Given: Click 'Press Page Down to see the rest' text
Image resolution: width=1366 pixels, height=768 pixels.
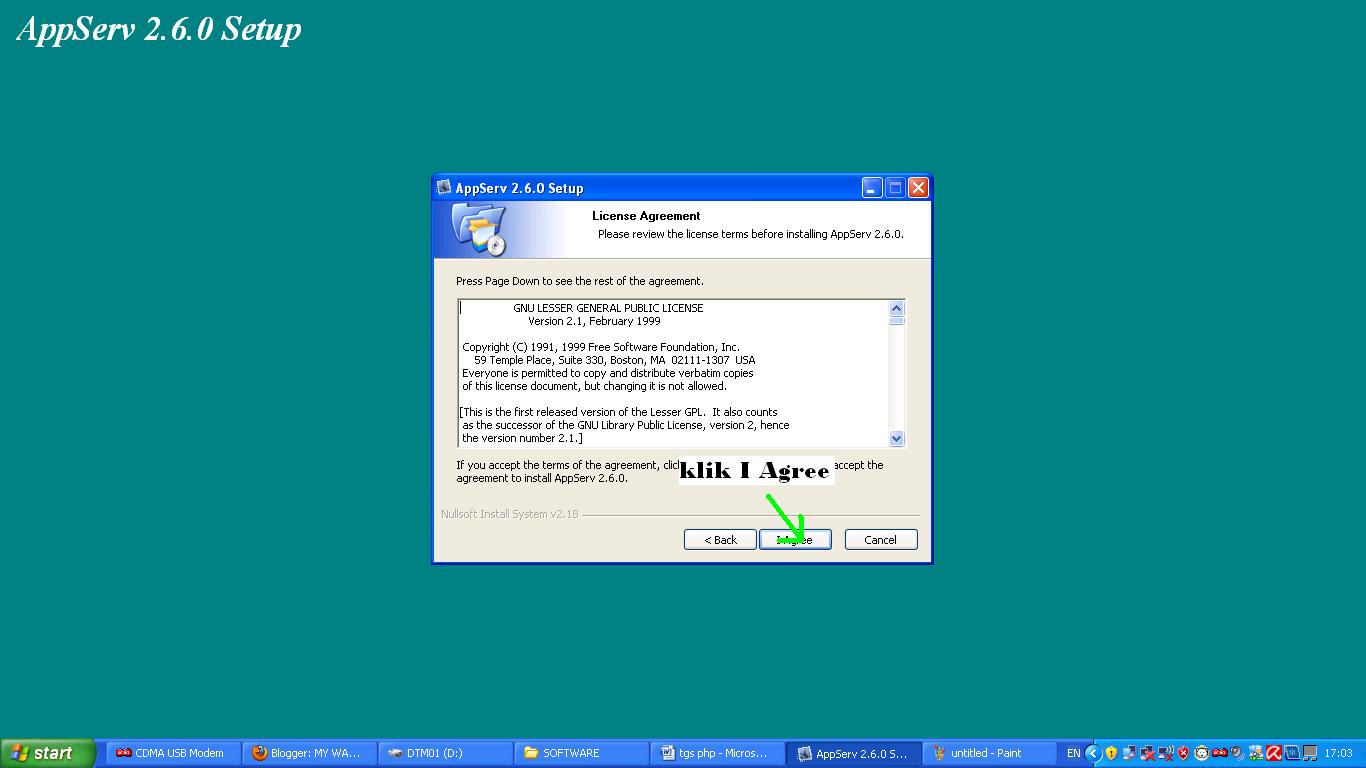Looking at the screenshot, I should coord(580,281).
